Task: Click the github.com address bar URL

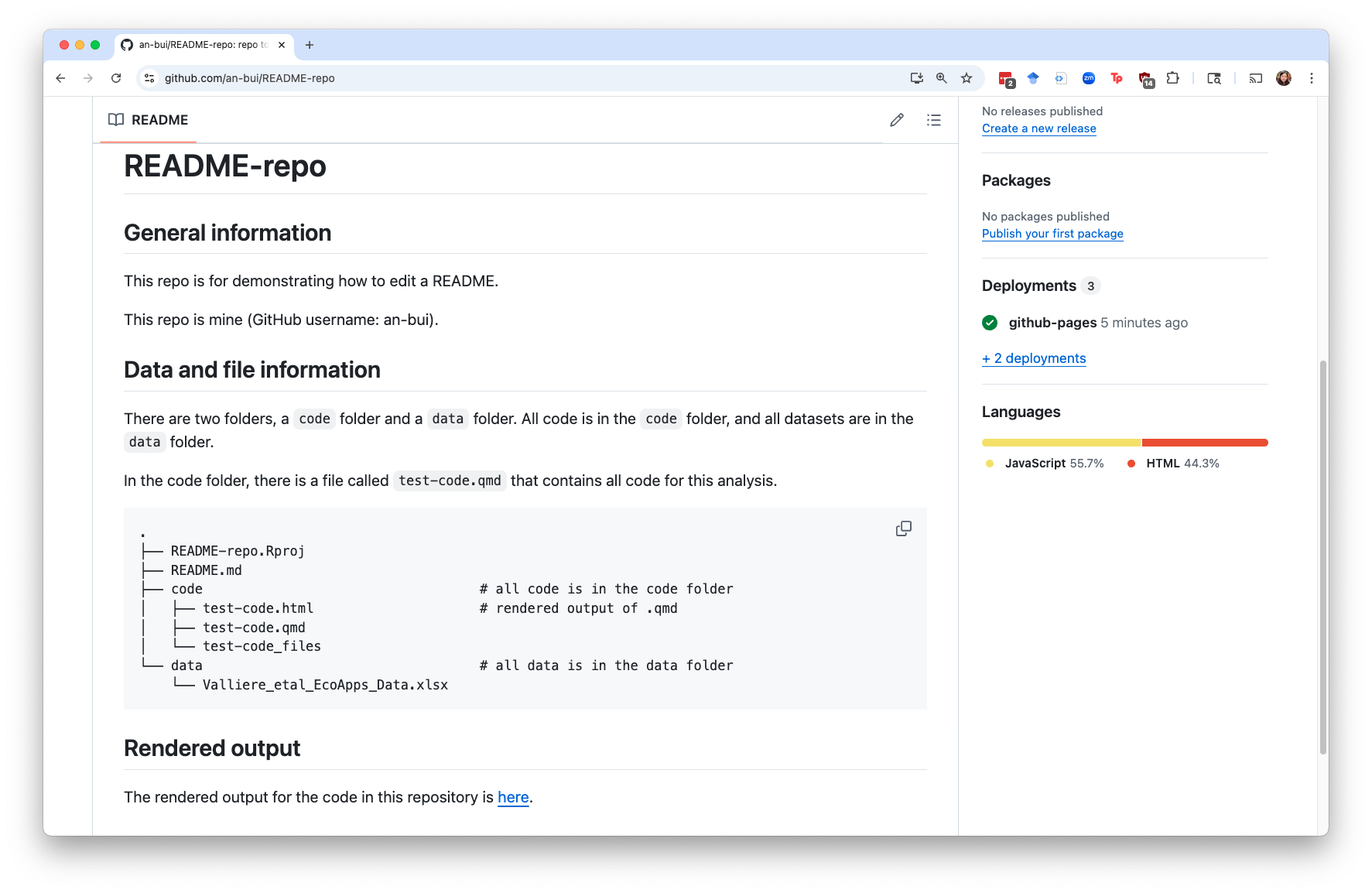Action: coord(249,78)
